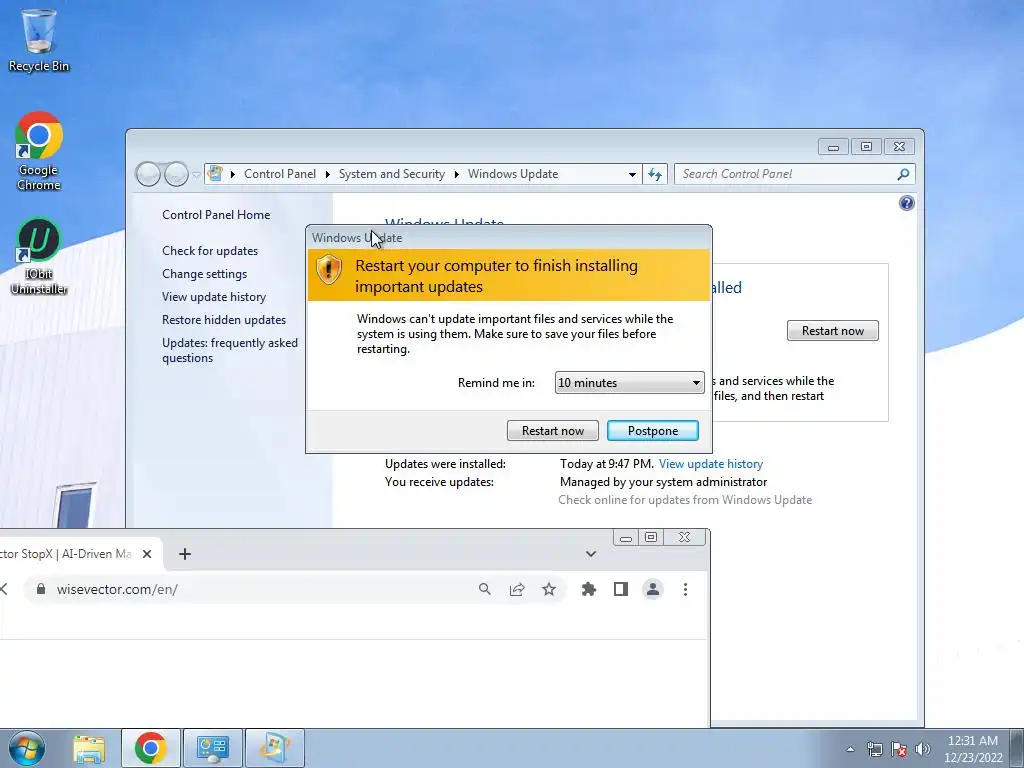Open the Remind me in dropdown
This screenshot has height=768, width=1024.
[630, 383]
